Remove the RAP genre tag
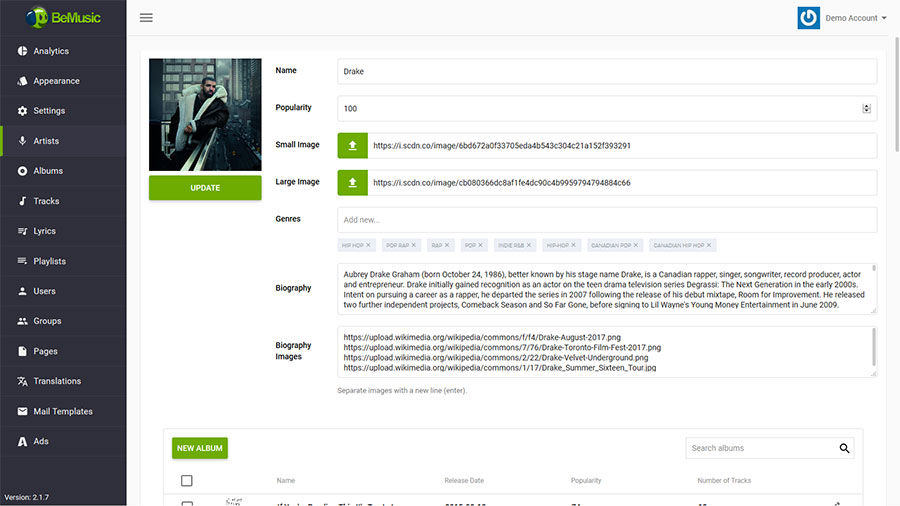900x506 pixels. click(x=447, y=245)
